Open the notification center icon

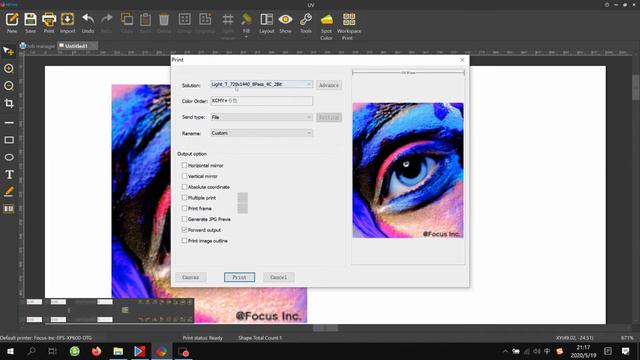click(x=625, y=351)
